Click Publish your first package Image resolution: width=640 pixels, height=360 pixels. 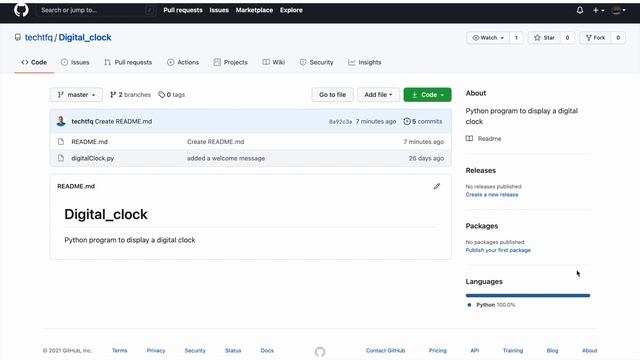(x=498, y=250)
